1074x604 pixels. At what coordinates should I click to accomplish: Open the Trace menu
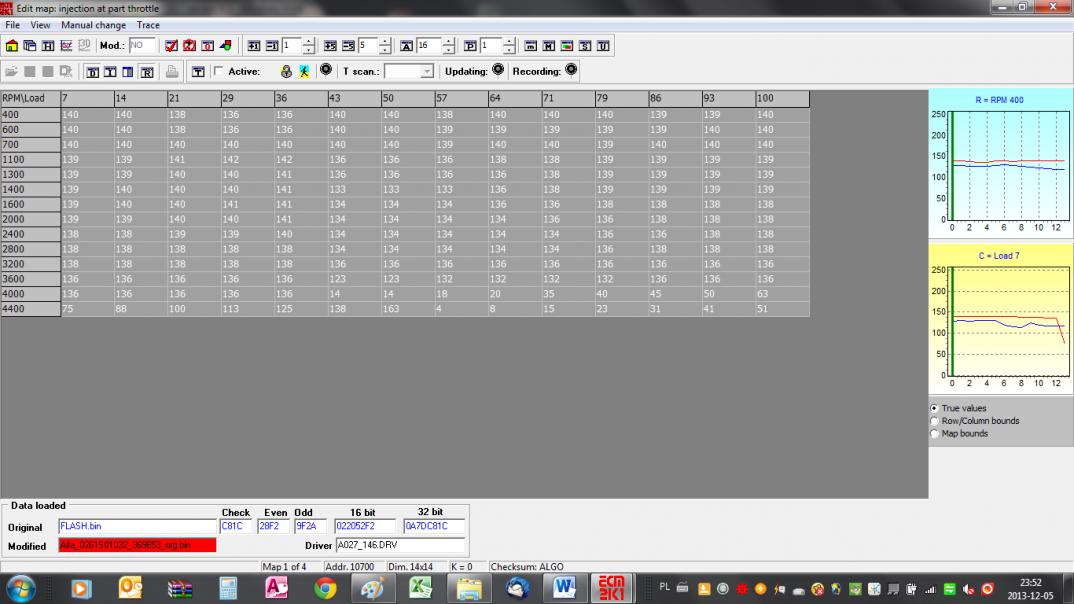pyautogui.click(x=148, y=25)
